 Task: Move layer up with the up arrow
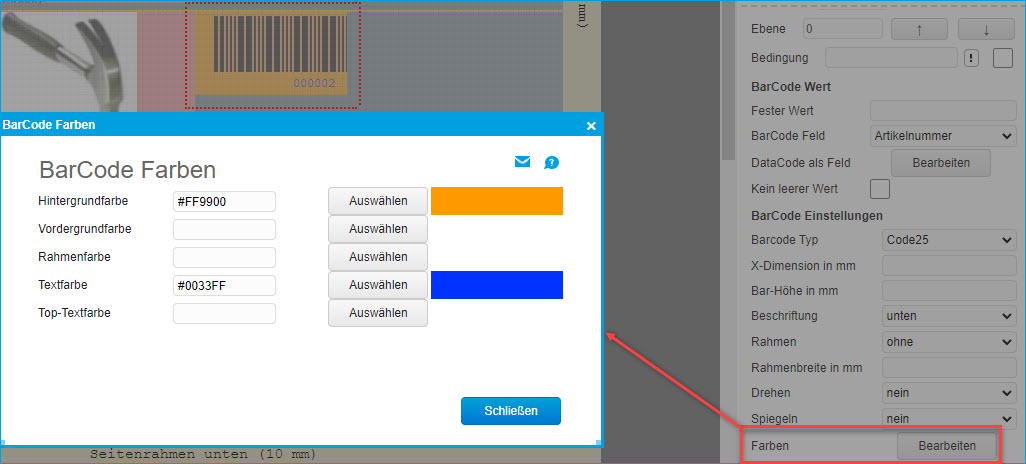pyautogui.click(x=918, y=30)
